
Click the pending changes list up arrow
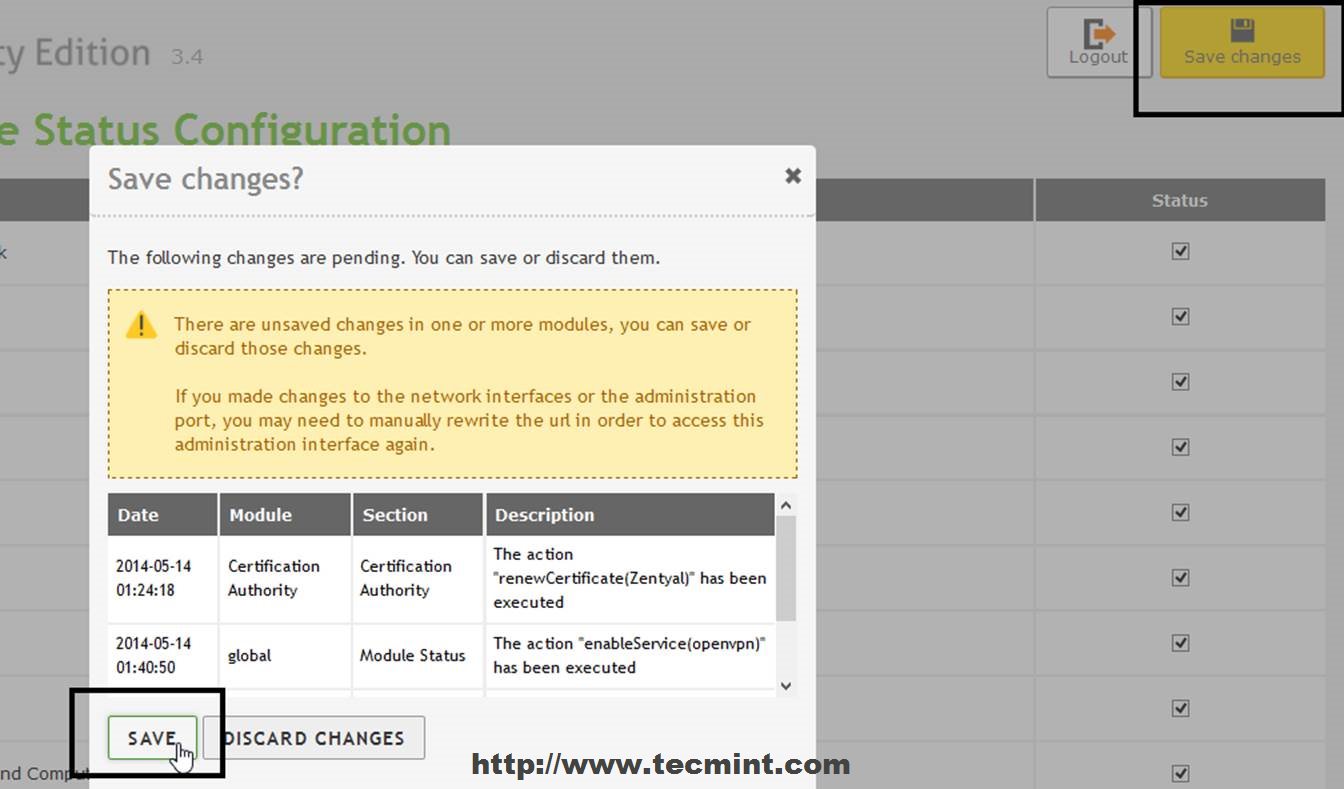786,505
